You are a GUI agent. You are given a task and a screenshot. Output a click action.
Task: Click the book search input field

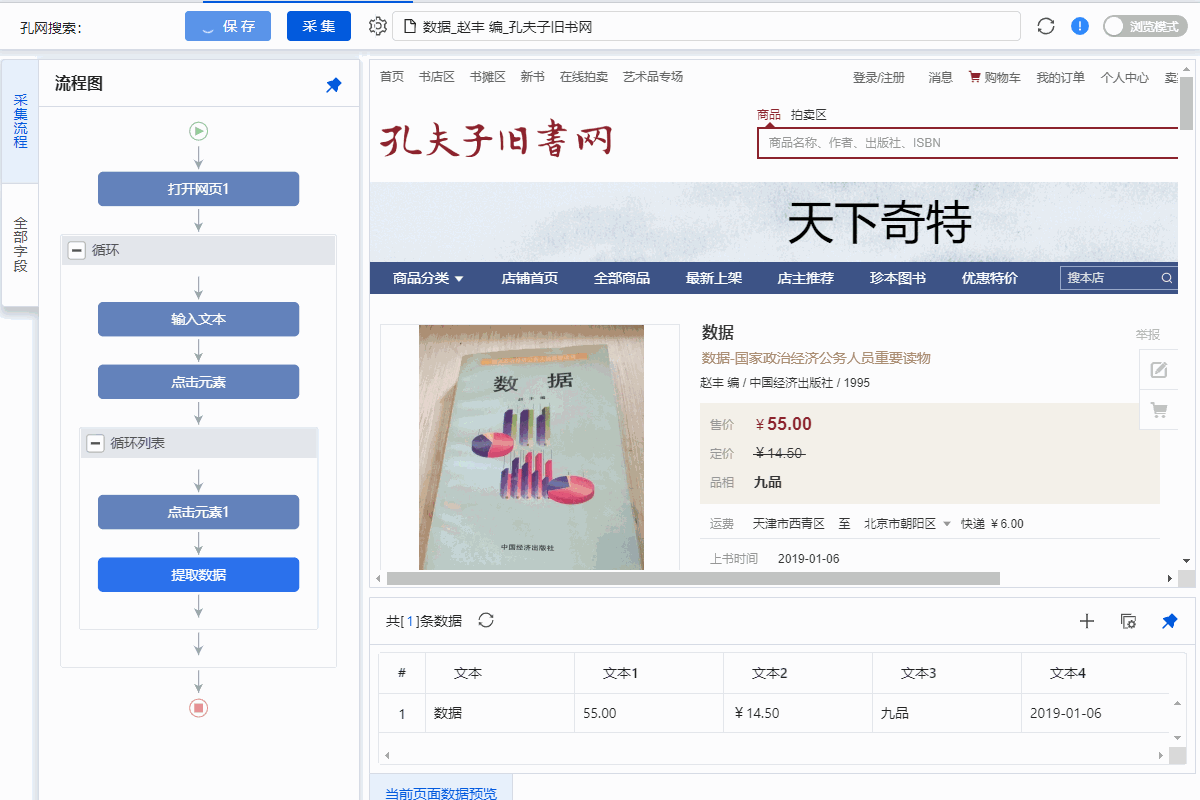point(968,143)
